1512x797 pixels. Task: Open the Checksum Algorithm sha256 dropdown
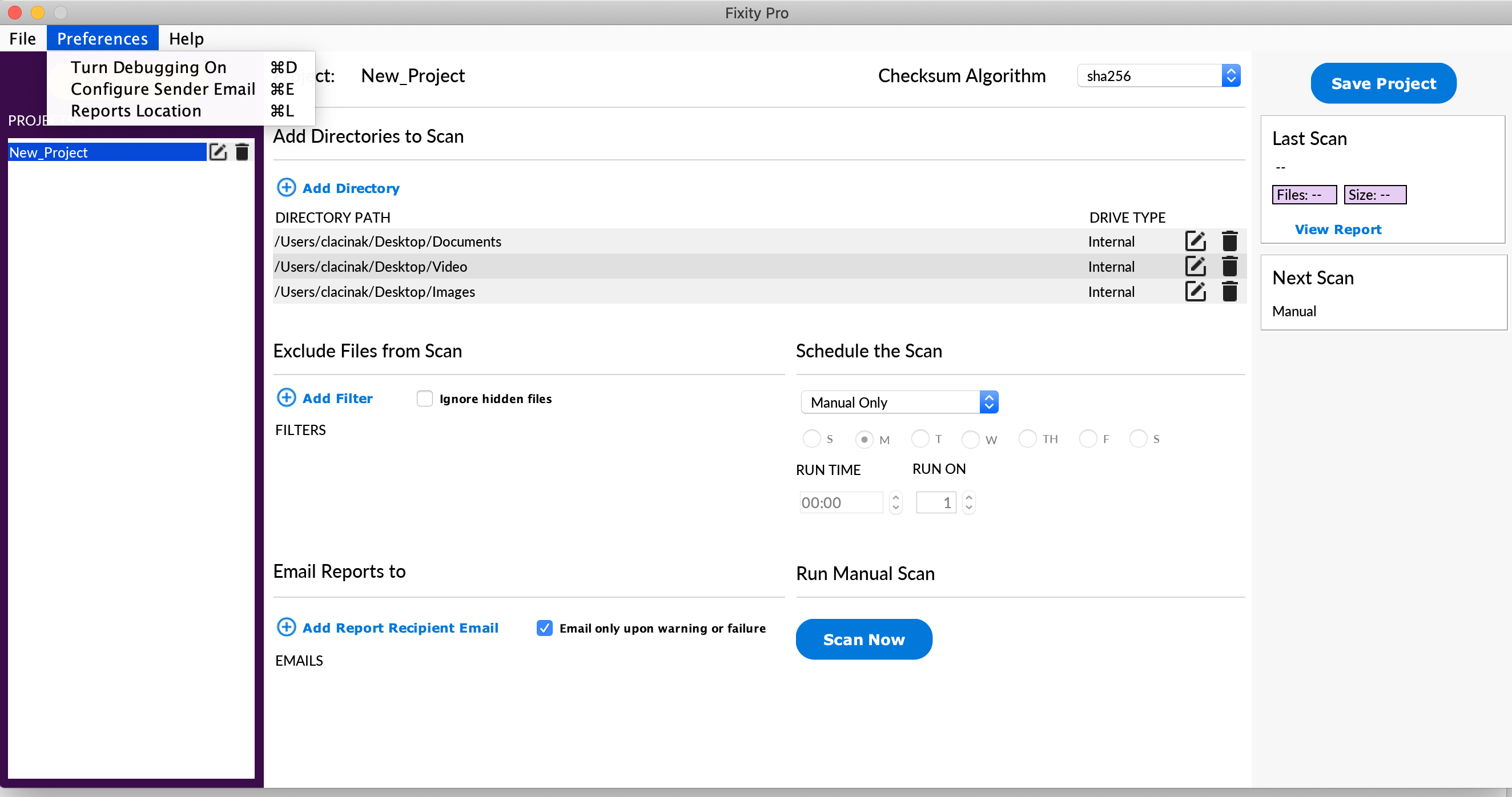click(1159, 76)
